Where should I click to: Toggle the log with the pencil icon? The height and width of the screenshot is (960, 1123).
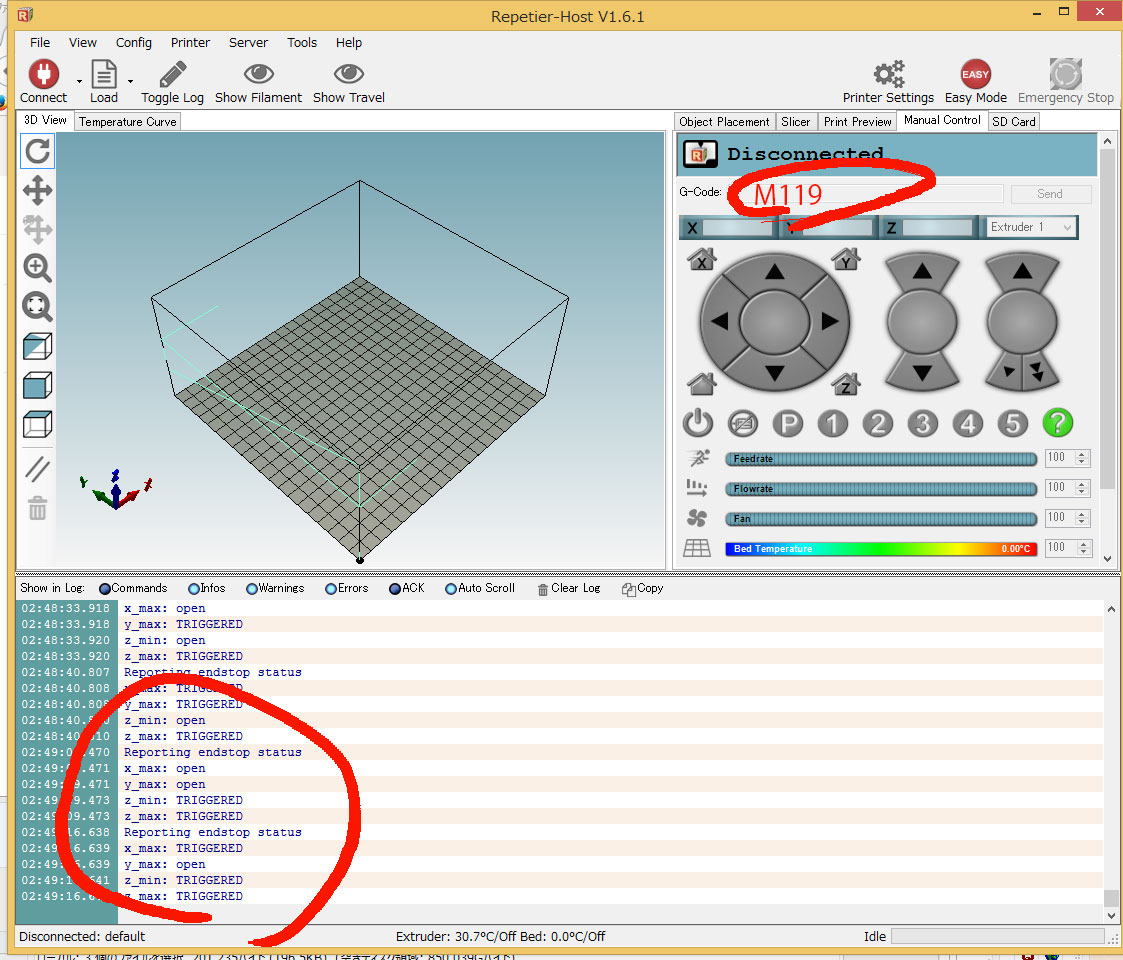pyautogui.click(x=173, y=75)
